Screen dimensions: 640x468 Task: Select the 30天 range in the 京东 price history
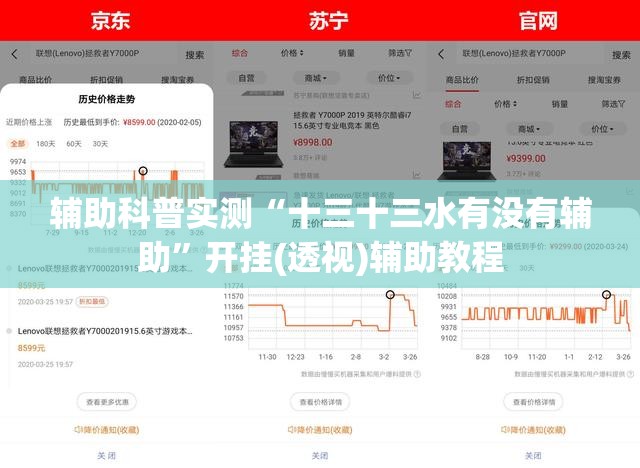[x=100, y=144]
